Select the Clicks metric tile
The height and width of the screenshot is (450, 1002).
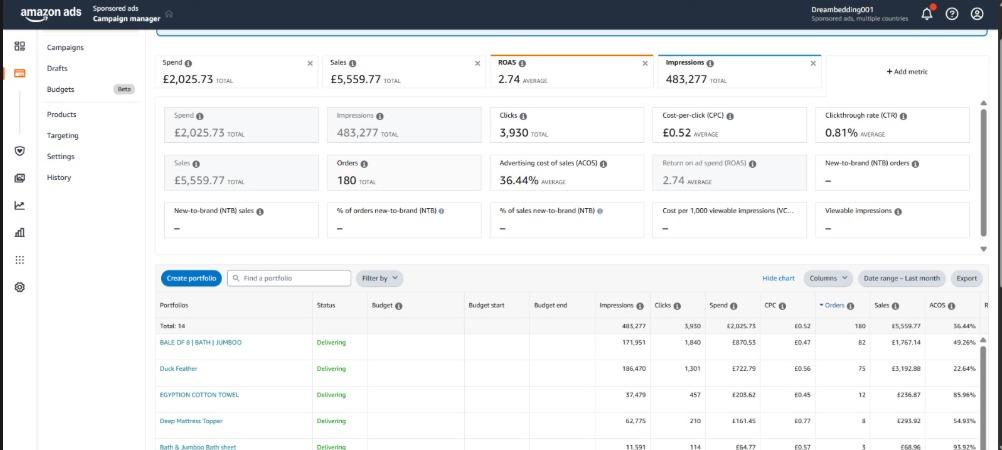click(567, 125)
